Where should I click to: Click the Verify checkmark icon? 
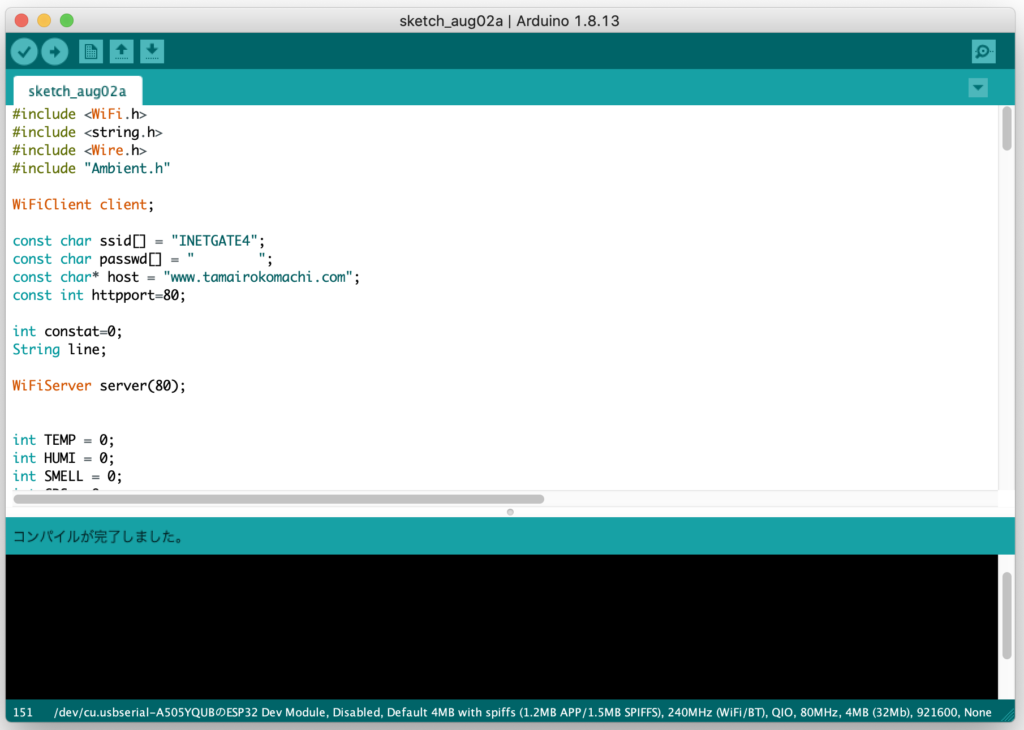[x=25, y=52]
